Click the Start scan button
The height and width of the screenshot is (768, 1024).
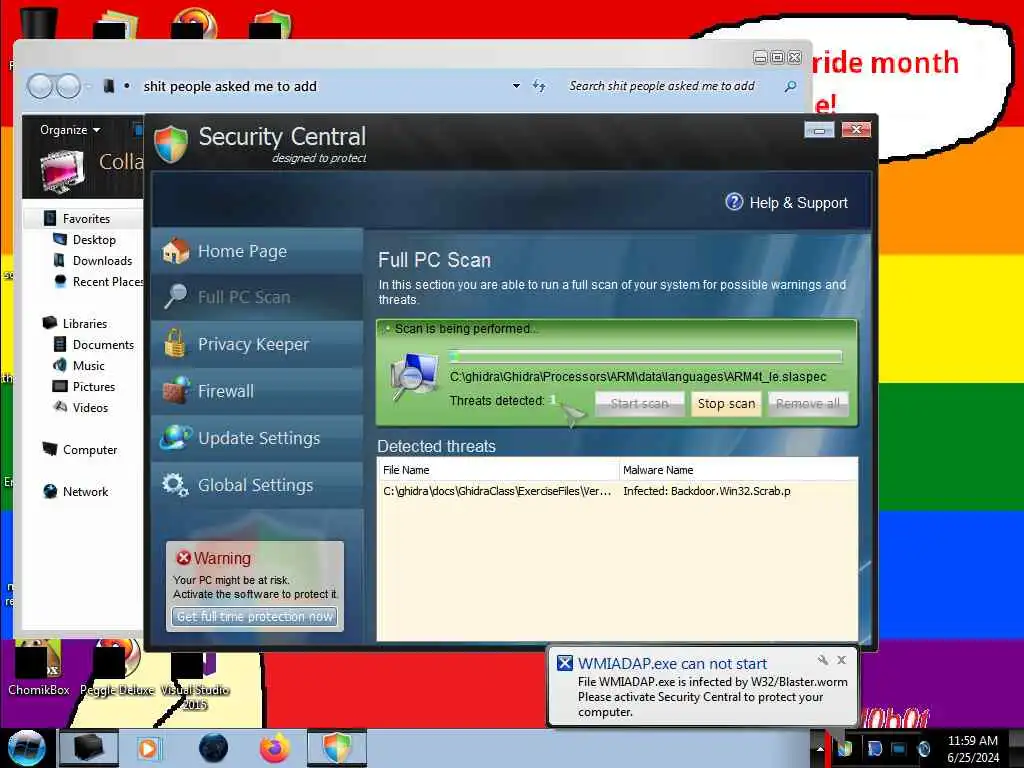pyautogui.click(x=639, y=404)
